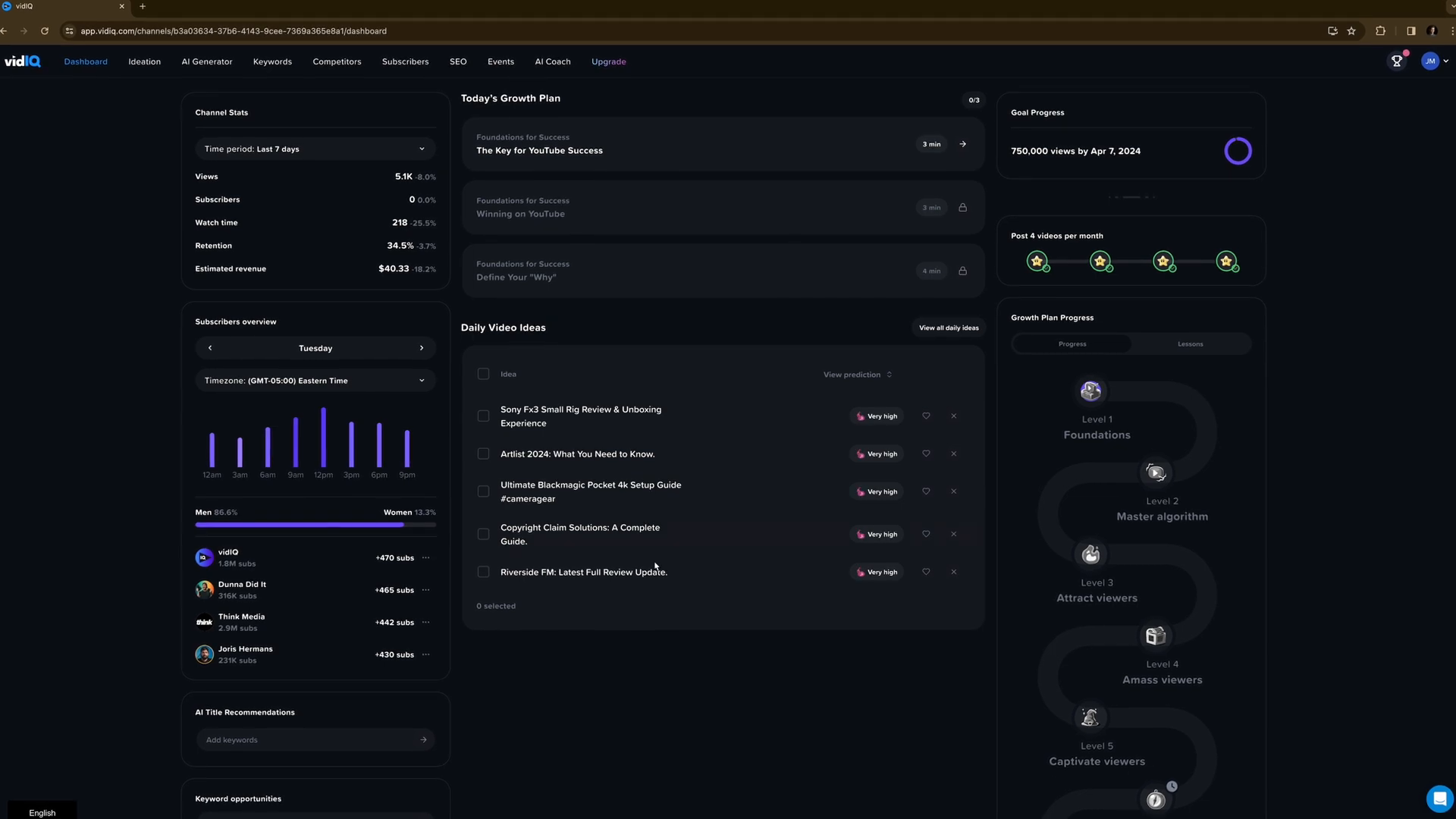
Task: Open the AI Coach page
Action: point(553,61)
